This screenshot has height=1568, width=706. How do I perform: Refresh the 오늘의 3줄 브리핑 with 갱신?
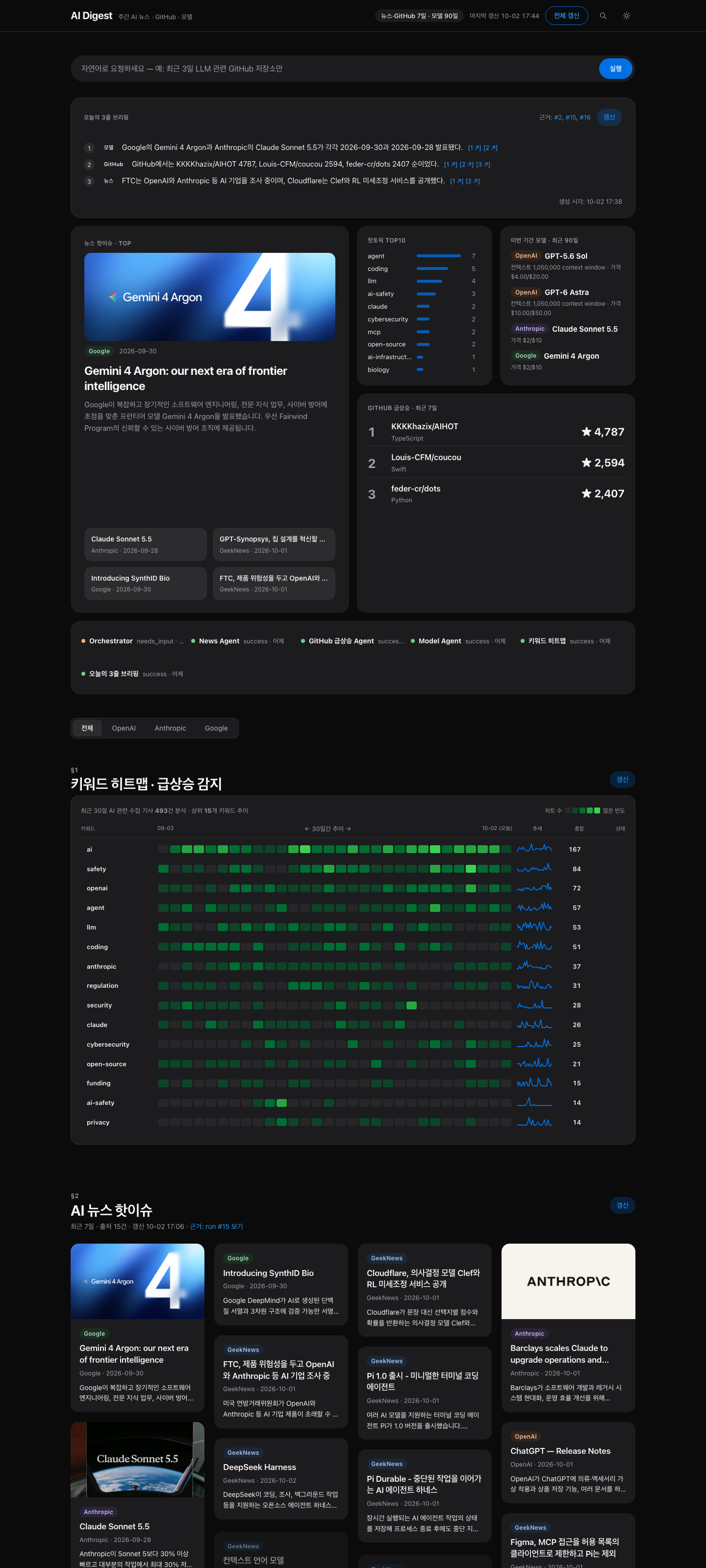(609, 117)
